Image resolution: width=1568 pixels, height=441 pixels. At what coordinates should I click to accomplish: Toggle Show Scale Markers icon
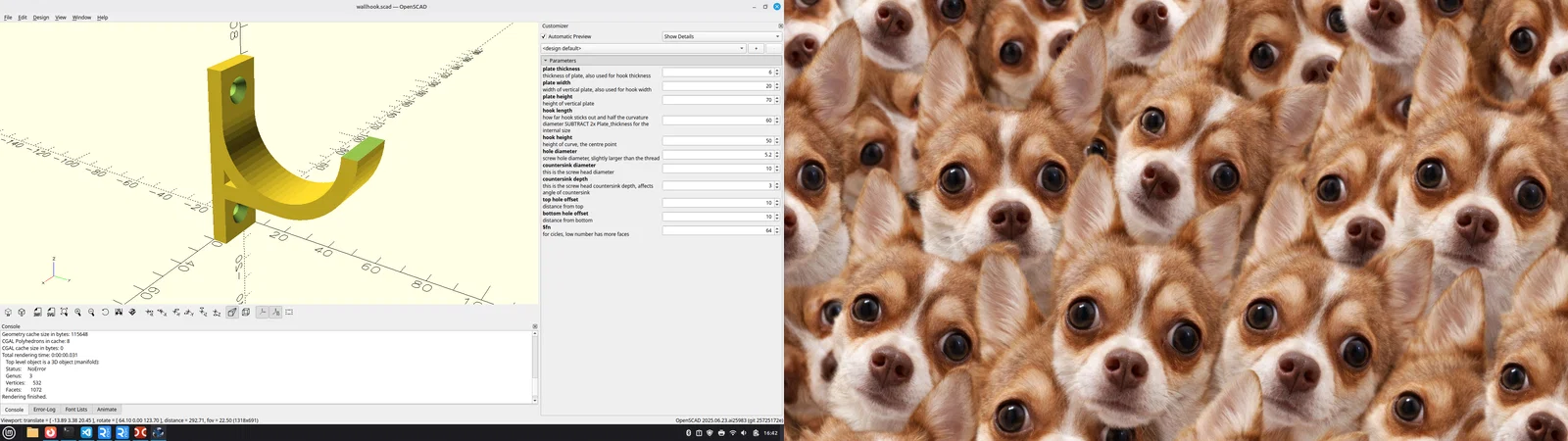pos(276,313)
